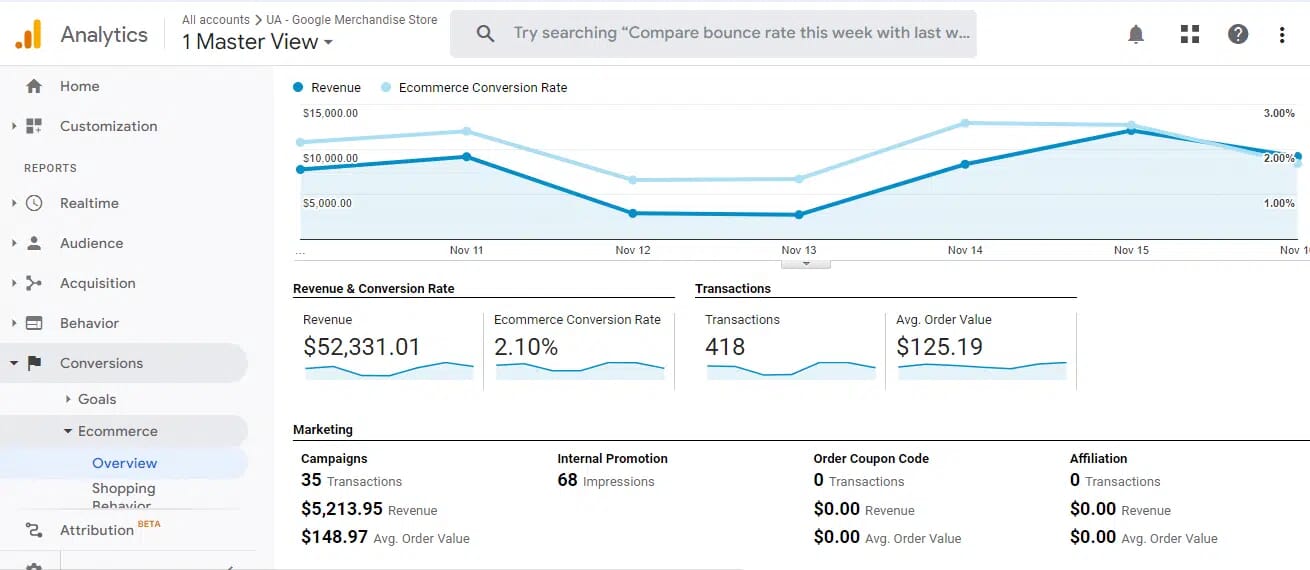Open the Shopping Behavior report
1310x570 pixels.
click(x=123, y=494)
